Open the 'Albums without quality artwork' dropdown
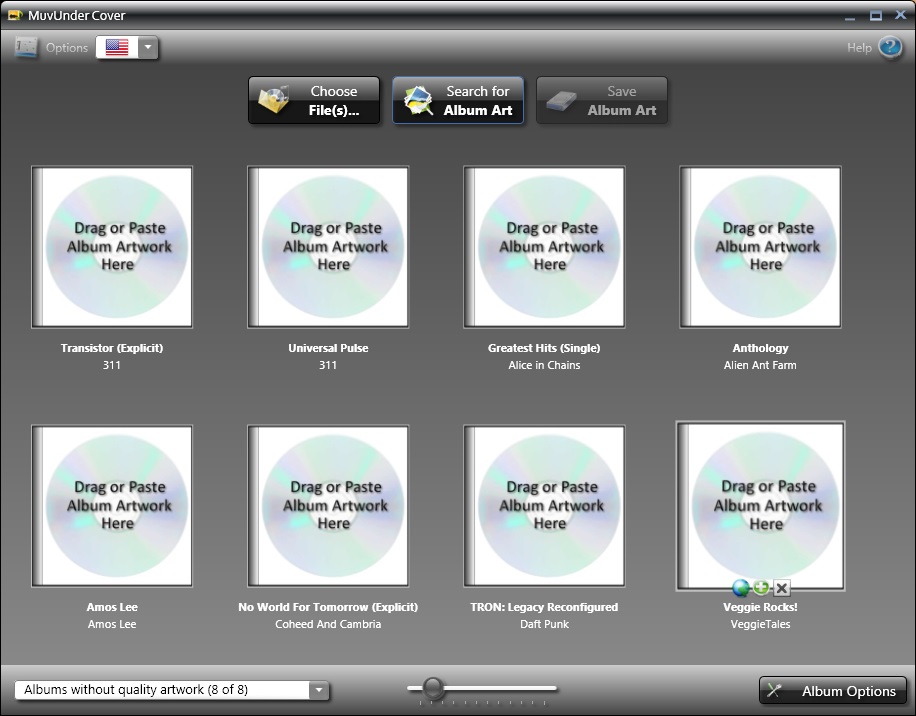The width and height of the screenshot is (916, 716). (171, 690)
